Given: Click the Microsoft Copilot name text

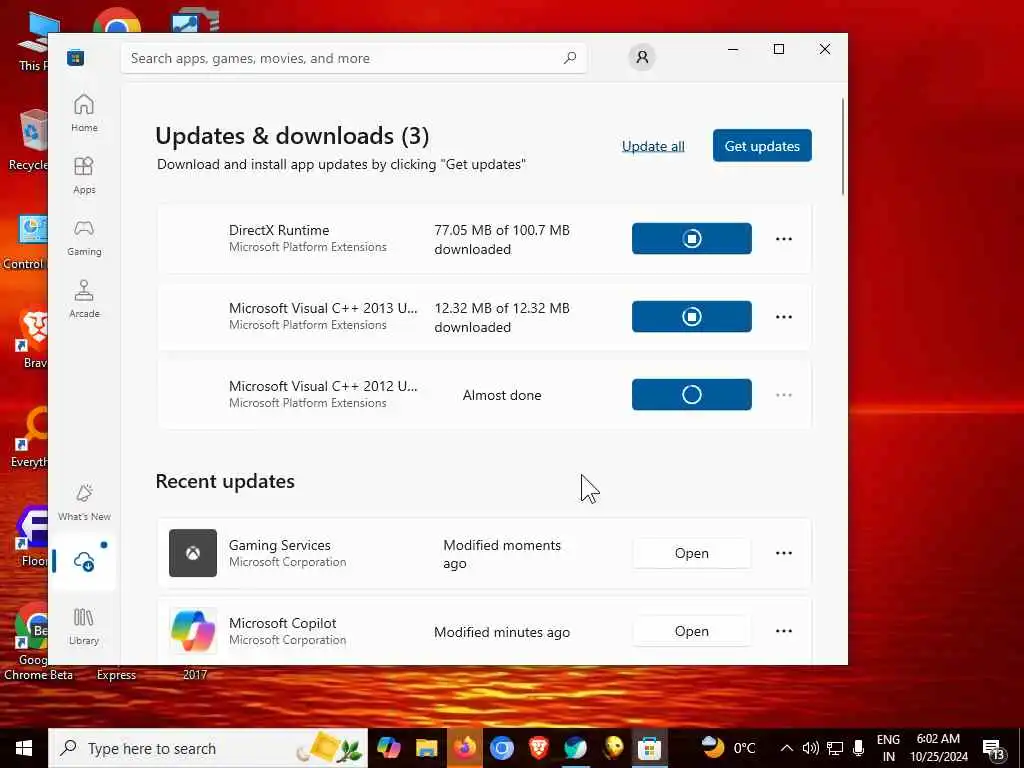Looking at the screenshot, I should [283, 623].
